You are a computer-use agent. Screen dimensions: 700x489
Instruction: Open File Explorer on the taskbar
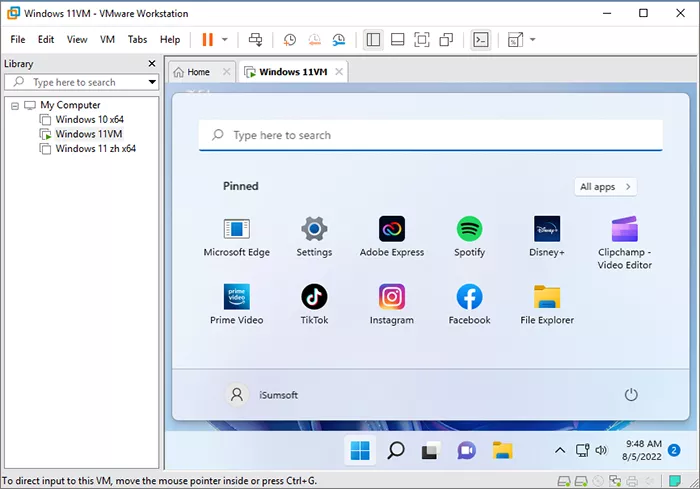[x=502, y=451]
